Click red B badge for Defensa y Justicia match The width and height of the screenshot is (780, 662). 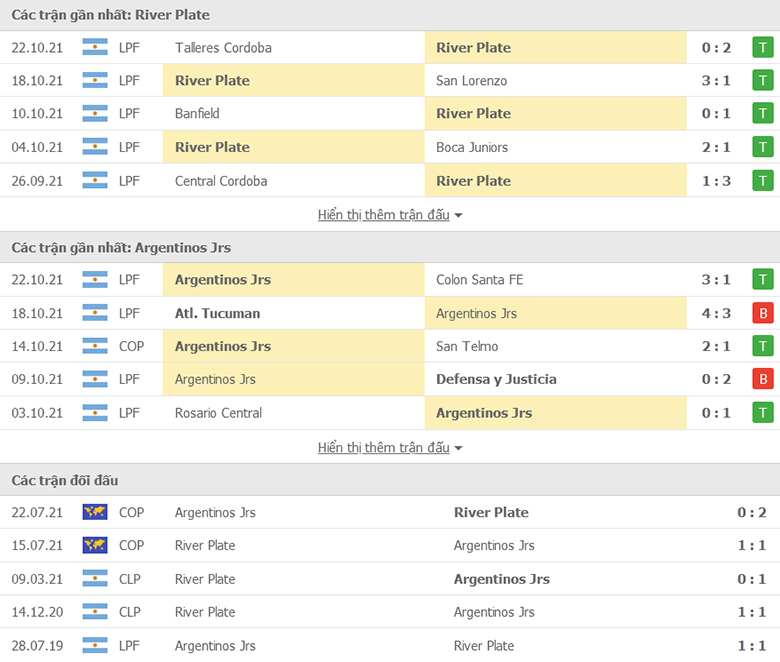point(763,379)
